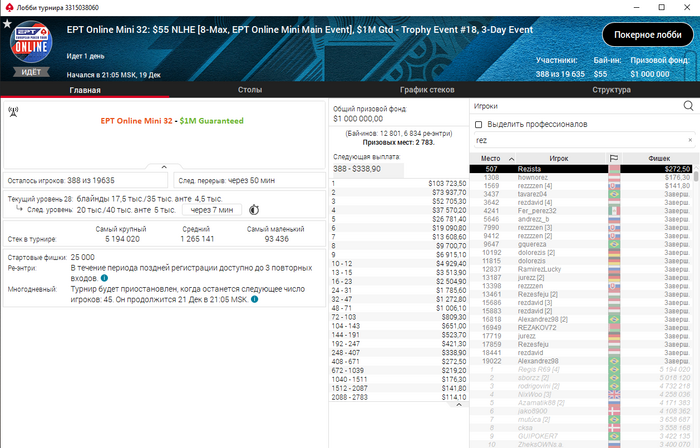The image size is (700, 448).
Task: Open the Столы tab
Action: [x=250, y=90]
